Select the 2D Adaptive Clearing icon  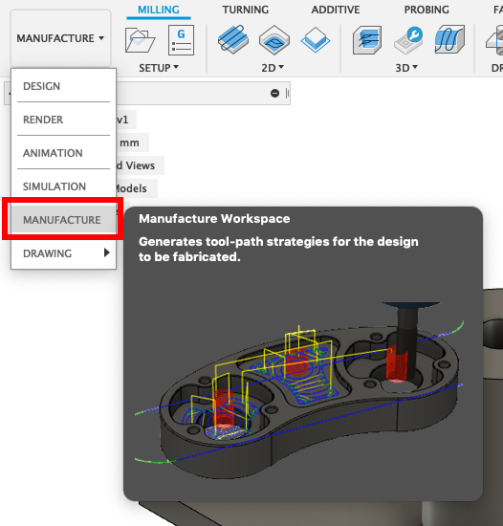pos(233,40)
